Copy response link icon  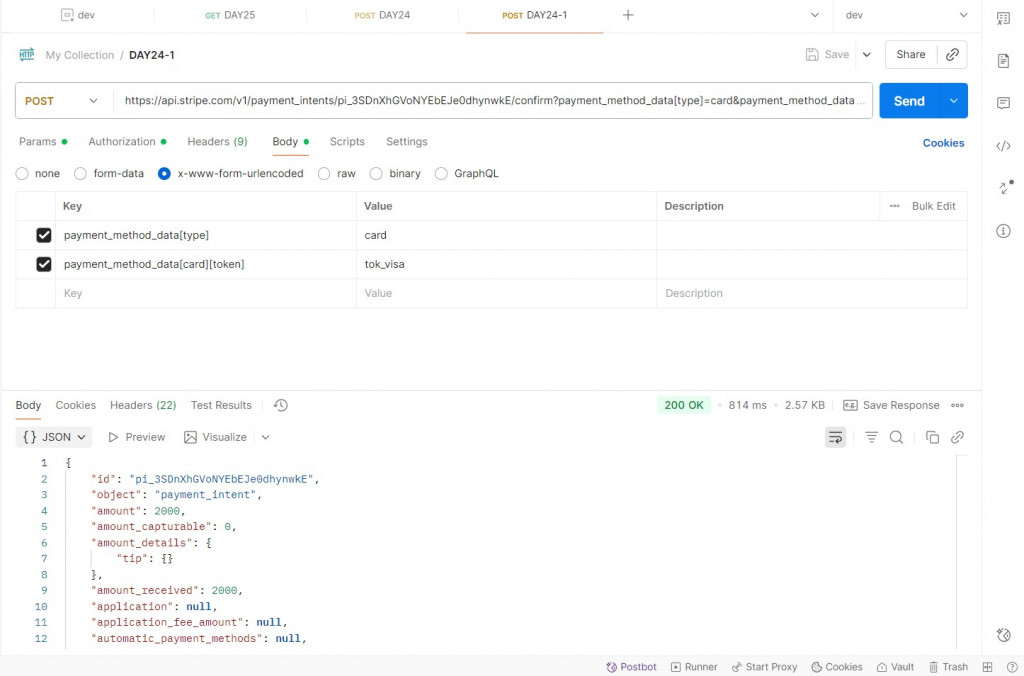[957, 437]
